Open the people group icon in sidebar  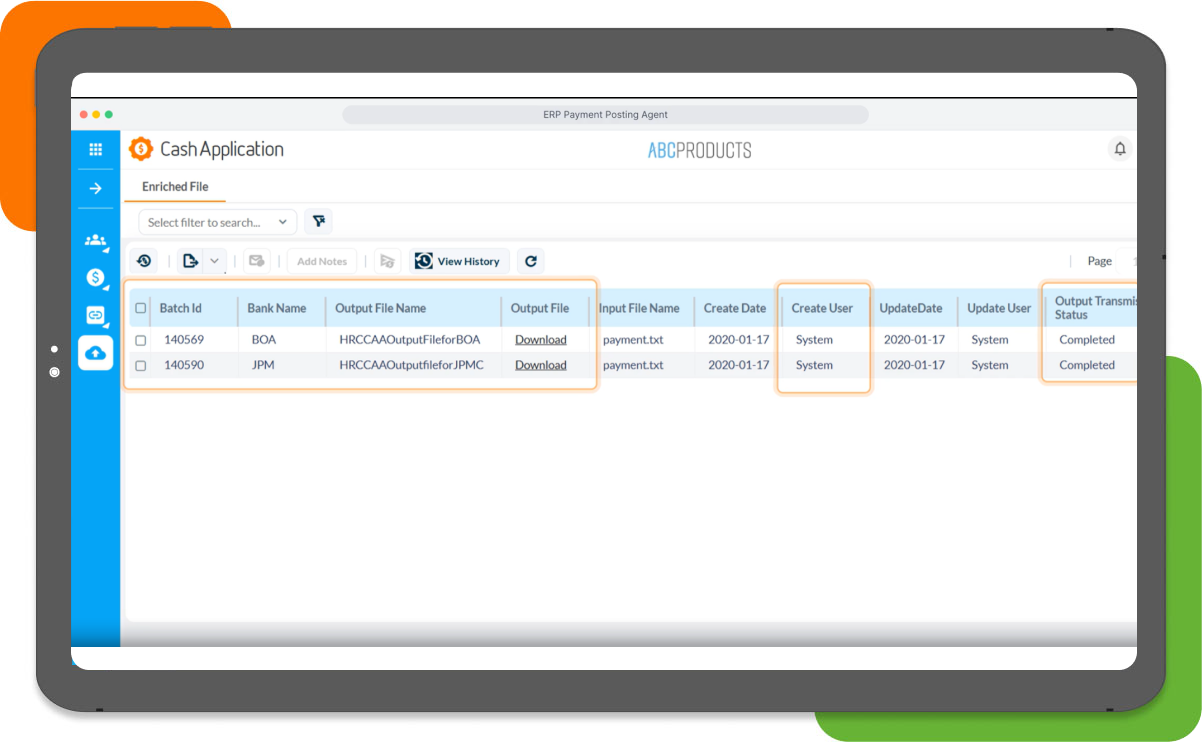click(x=96, y=241)
